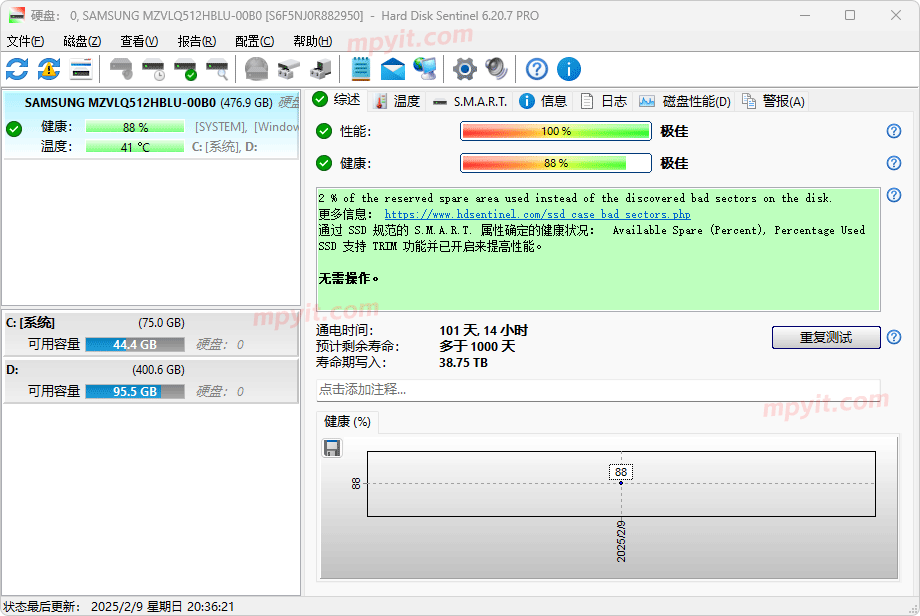
Task: Click the 点击添加注释 comment field
Action: pos(598,390)
